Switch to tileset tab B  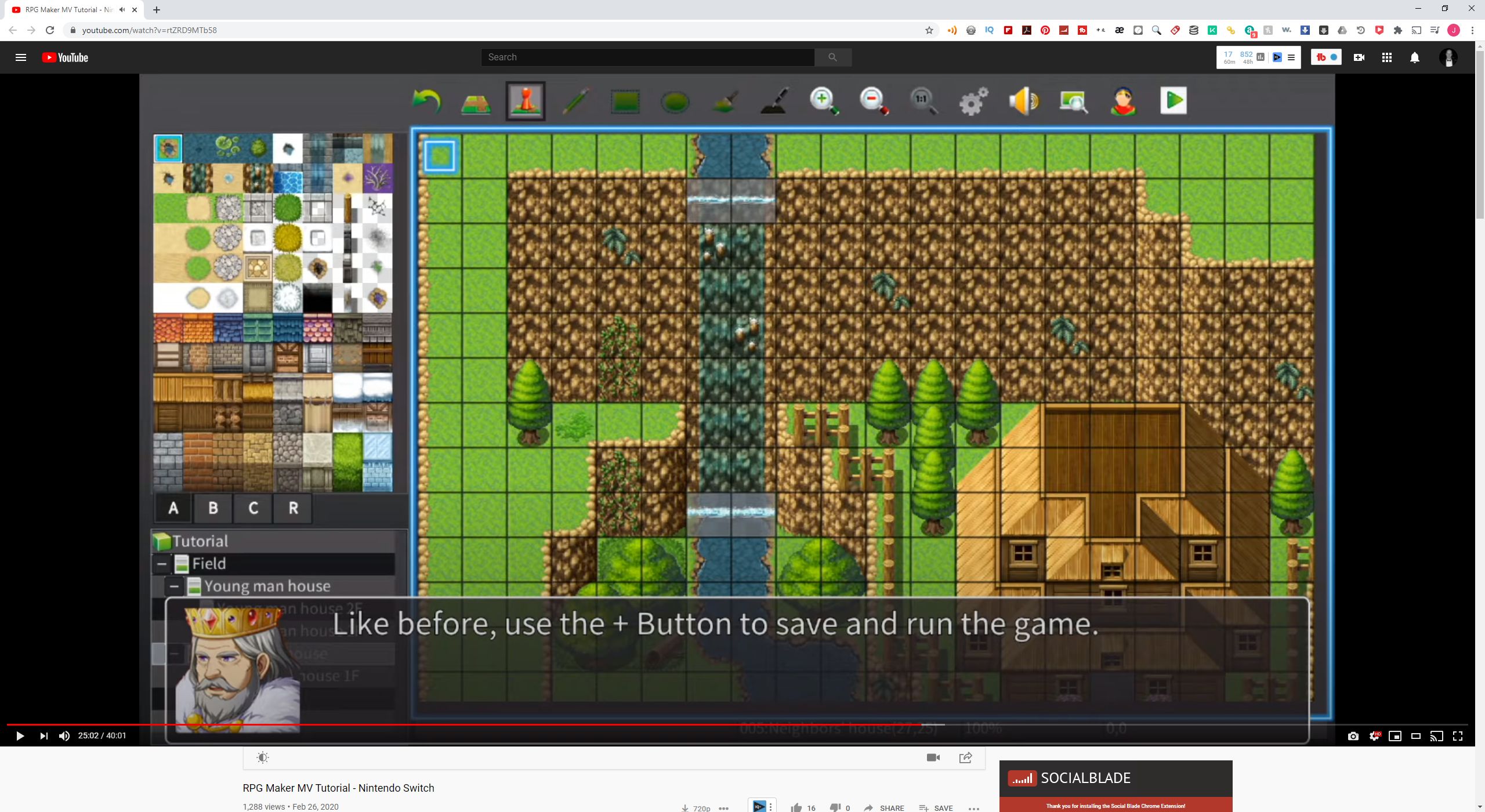[213, 509]
